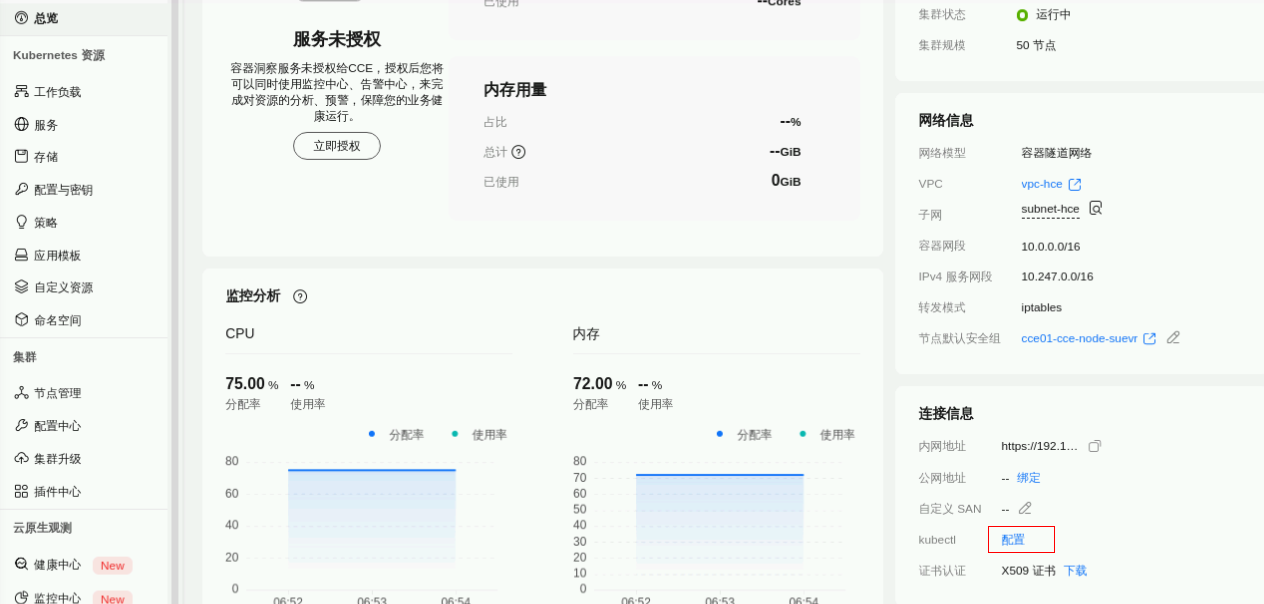Click the 配置中心 wrench icon
This screenshot has height=604, width=1264.
(21, 425)
